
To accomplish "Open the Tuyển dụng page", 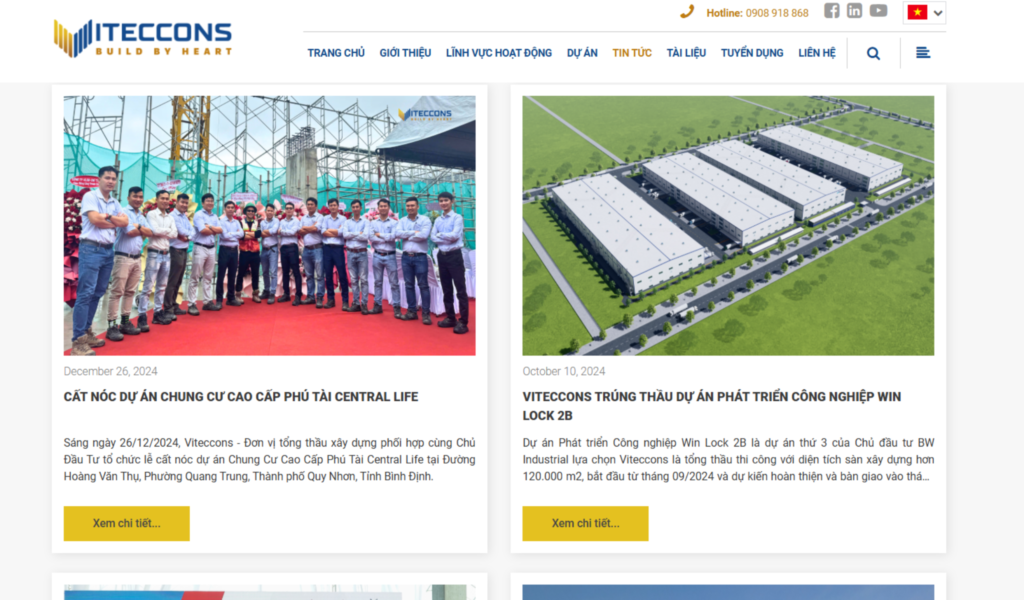I will pos(752,53).
